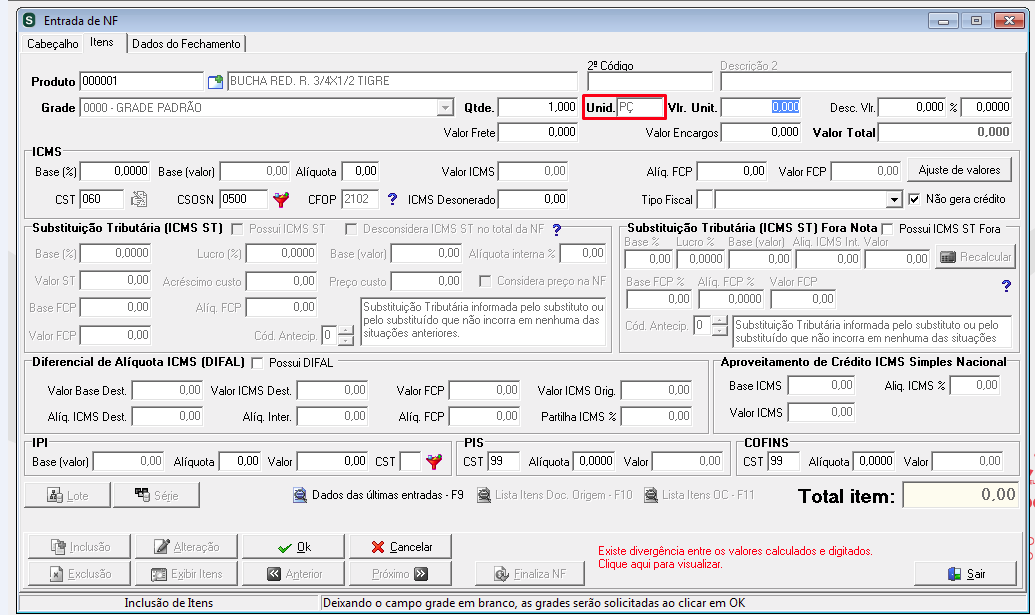Click the Série button
This screenshot has width=1035, height=615.
156,495
